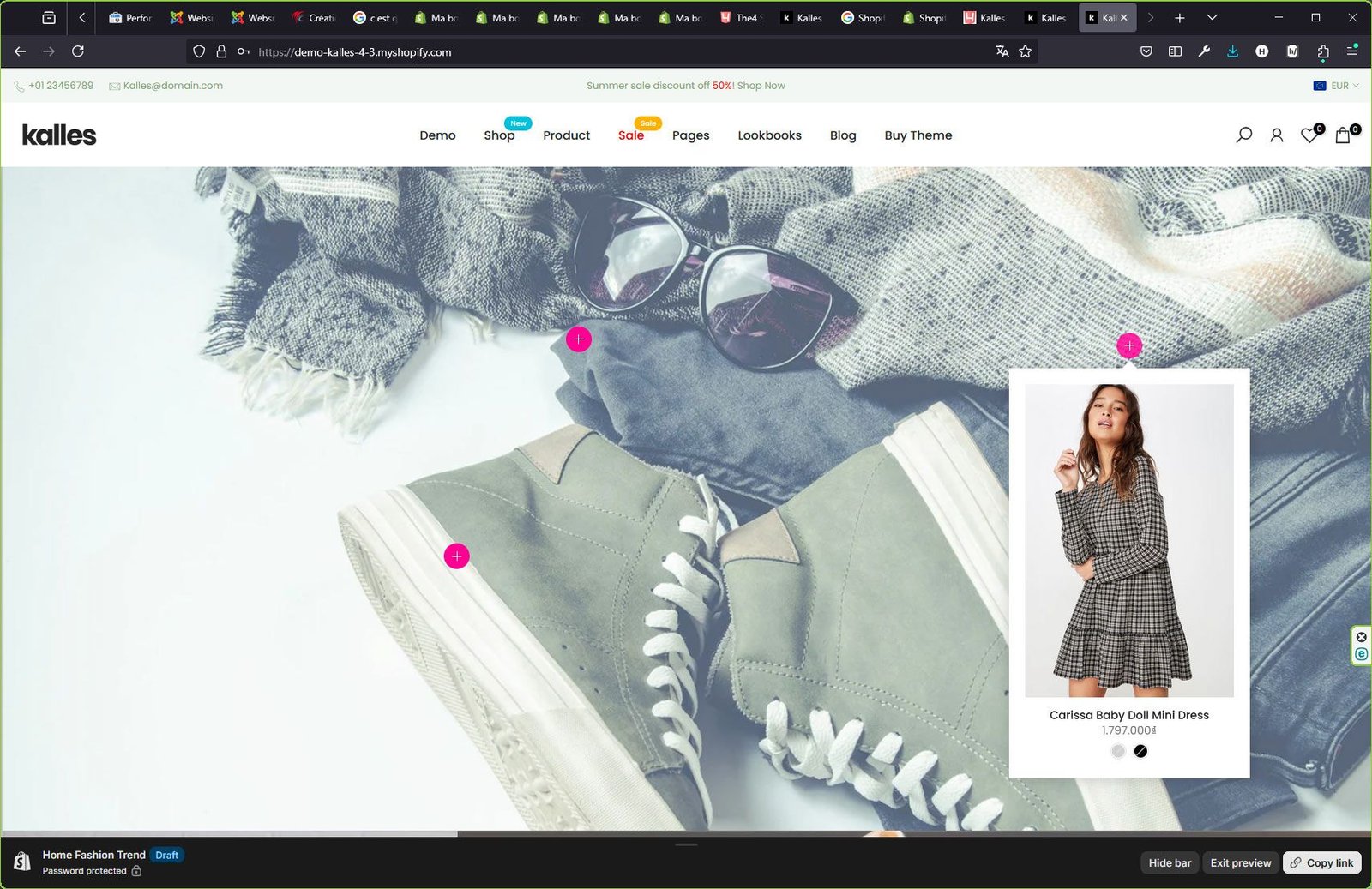Open the account login icon
The height and width of the screenshot is (889, 1372).
[x=1276, y=135]
